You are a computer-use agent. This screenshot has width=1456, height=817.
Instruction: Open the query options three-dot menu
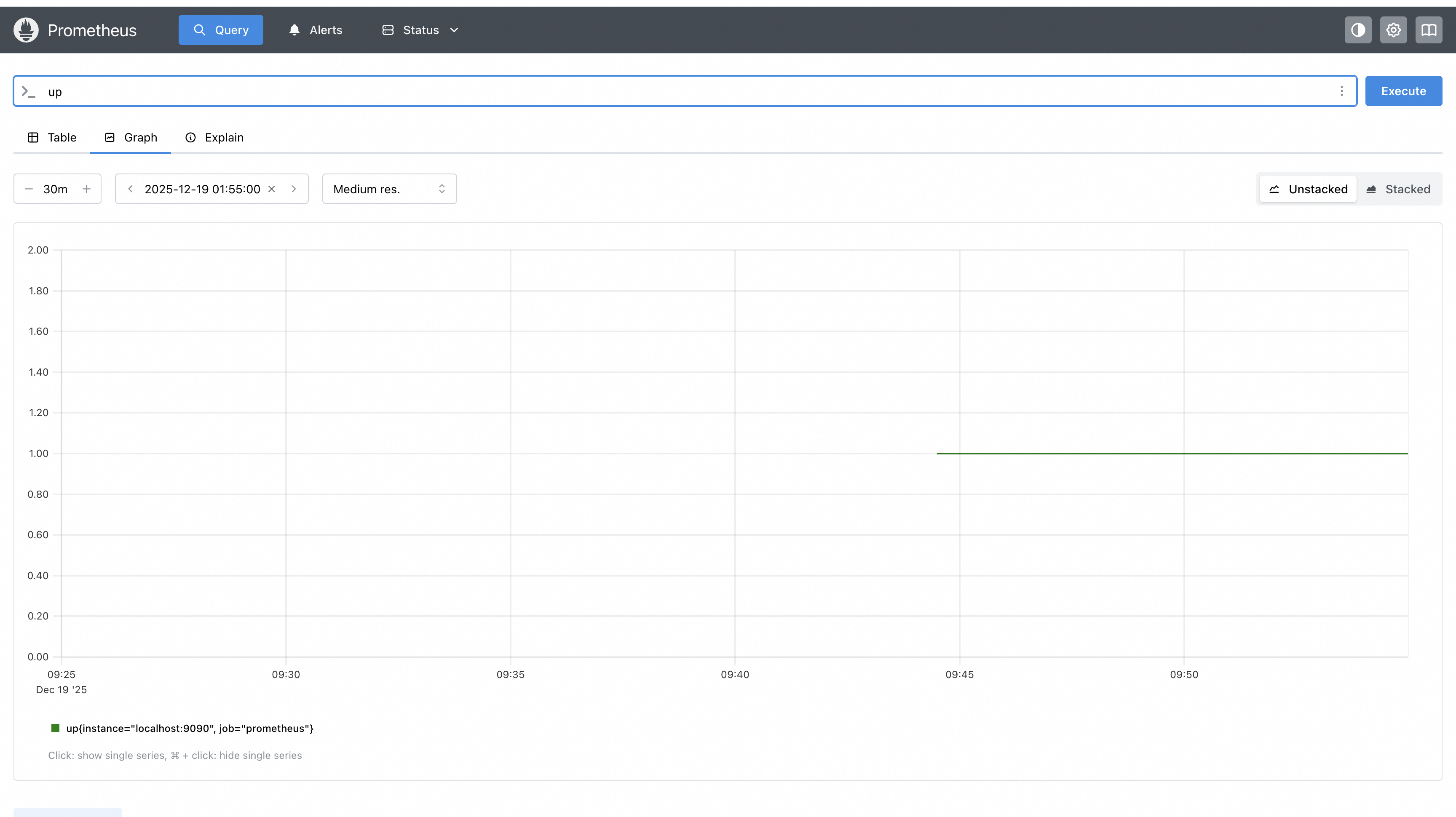(1341, 91)
